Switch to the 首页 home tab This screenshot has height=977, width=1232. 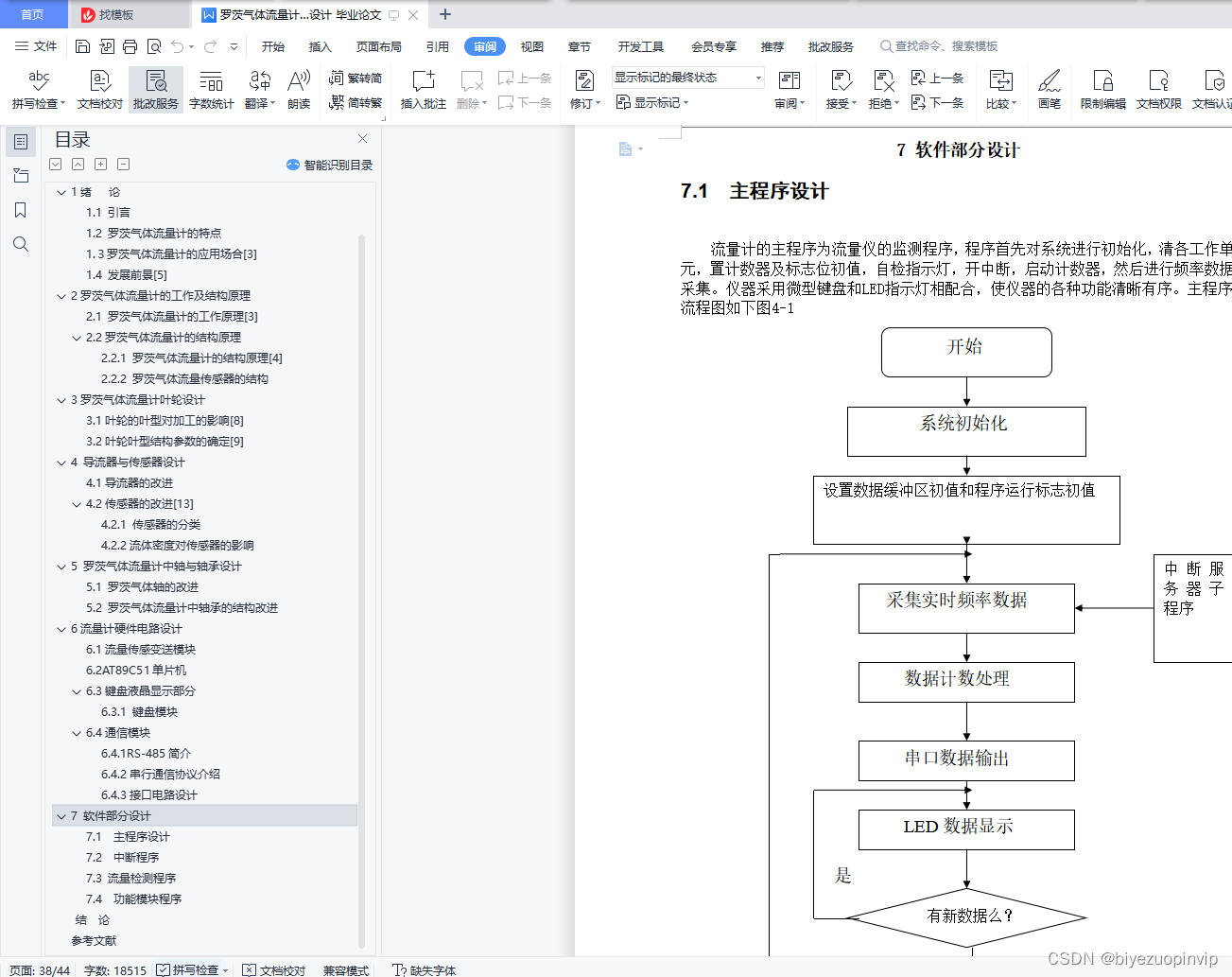click(x=33, y=14)
